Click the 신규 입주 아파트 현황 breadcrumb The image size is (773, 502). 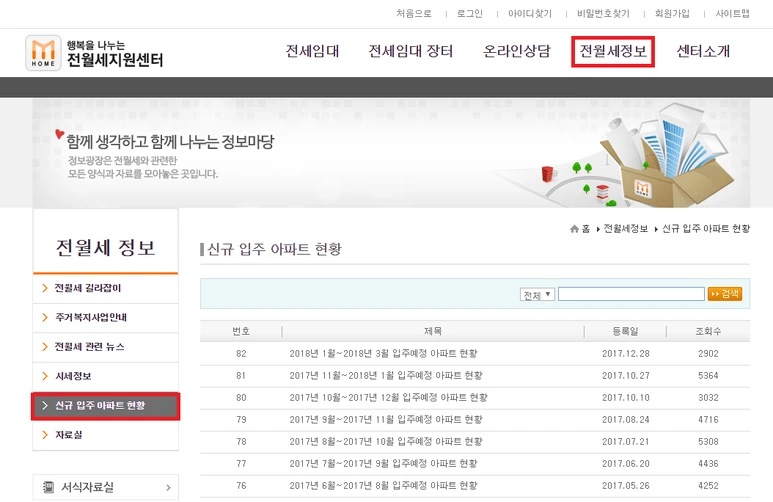(x=706, y=228)
